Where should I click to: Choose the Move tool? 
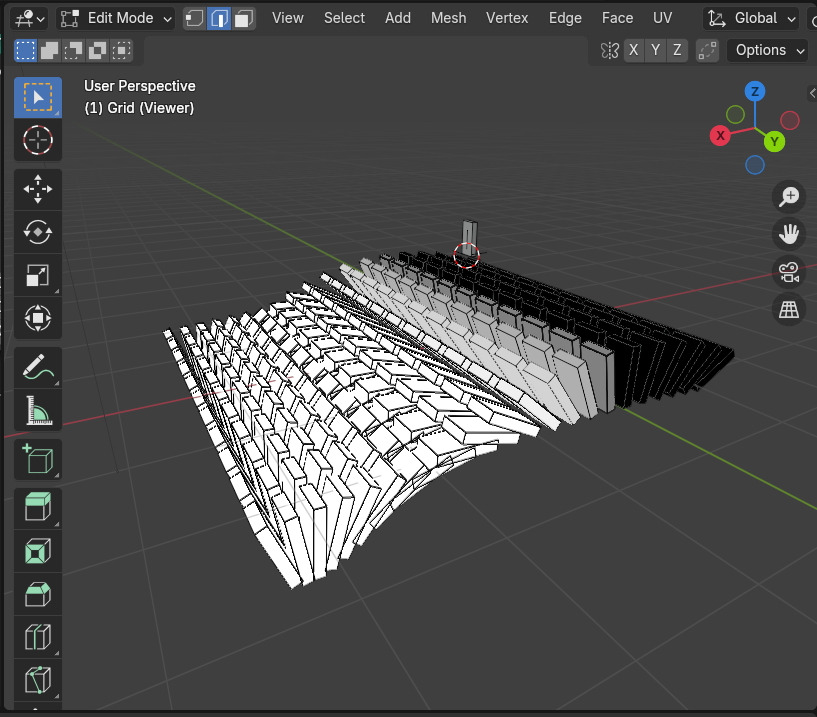(x=38, y=189)
